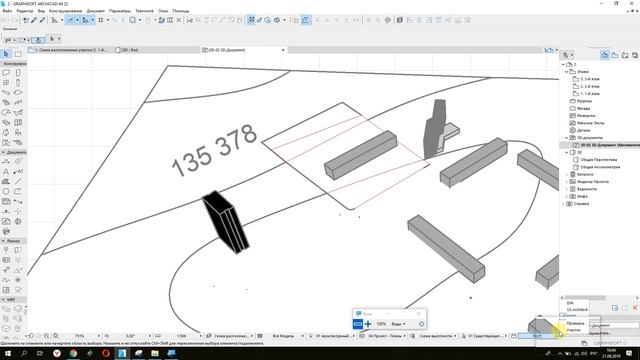640x360 pixels.
Task: Click the Undo arrow in the top toolbar
Action: pos(6,20)
